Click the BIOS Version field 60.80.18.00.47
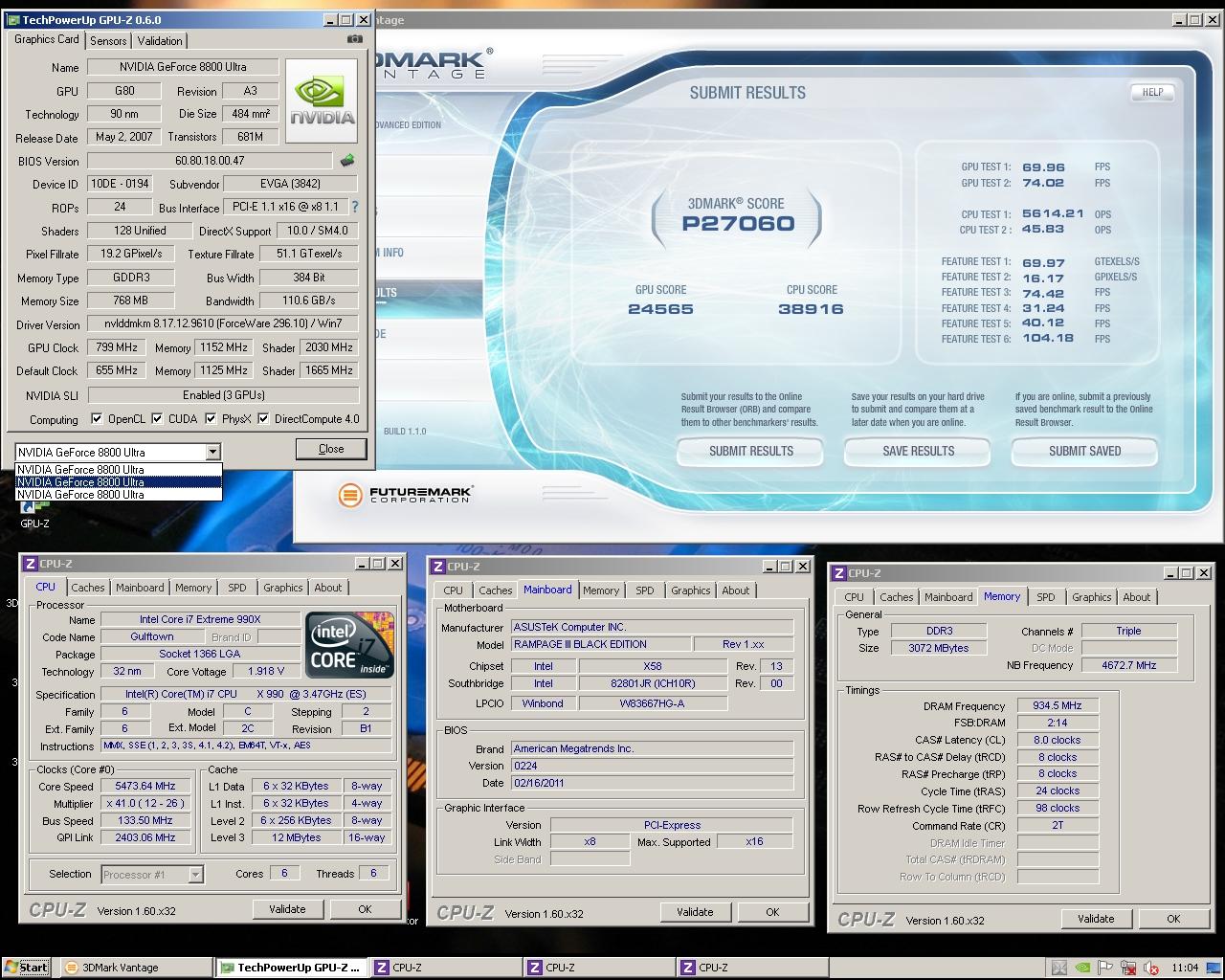Image resolution: width=1225 pixels, height=980 pixels. [x=211, y=161]
